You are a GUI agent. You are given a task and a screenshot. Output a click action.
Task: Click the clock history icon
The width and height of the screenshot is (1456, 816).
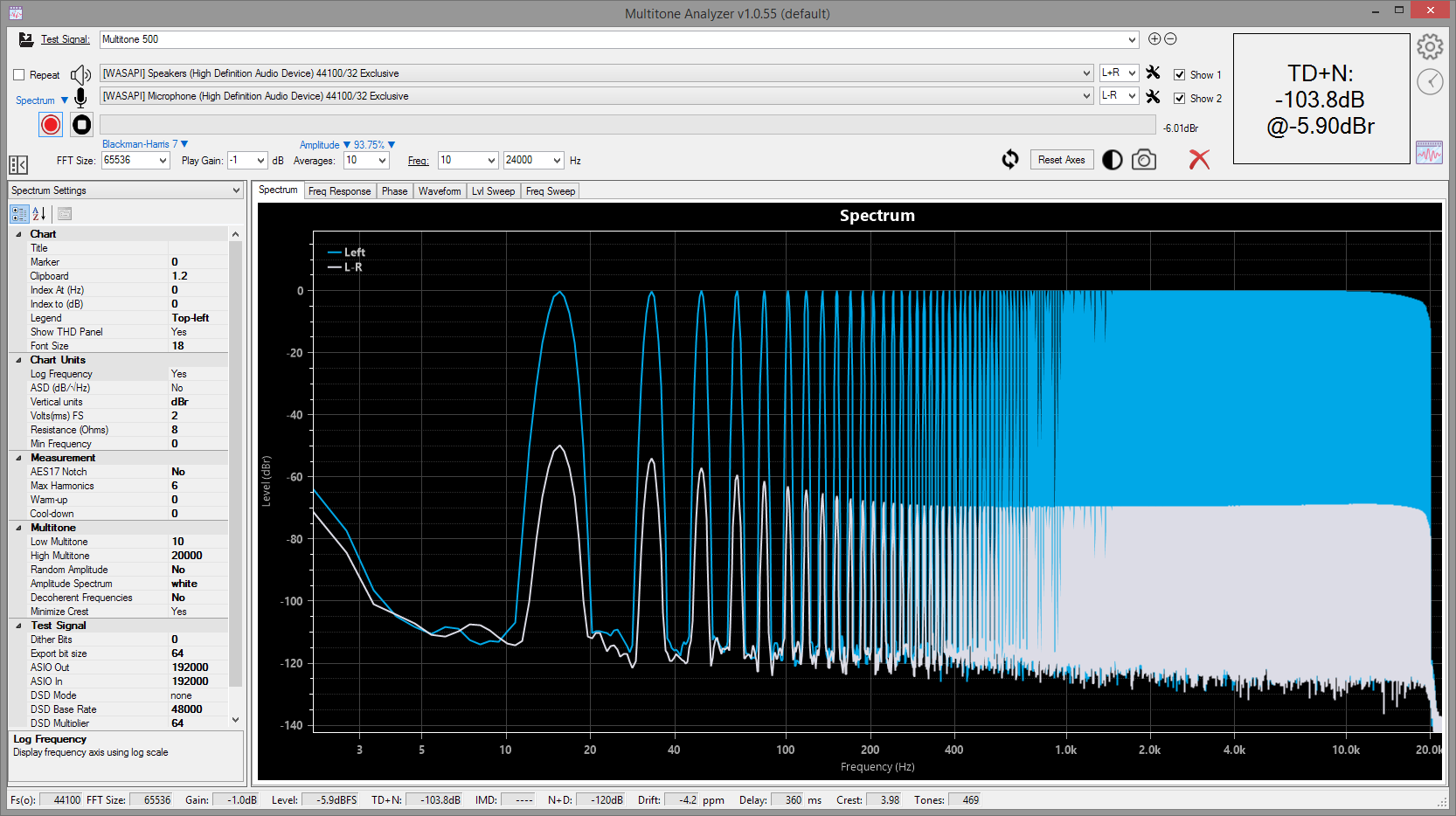(x=1430, y=82)
